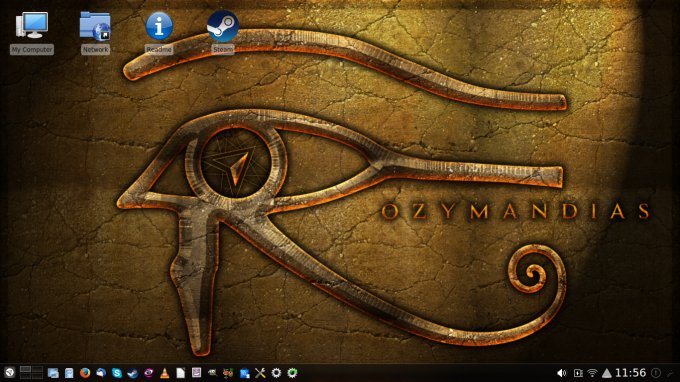Click the 11:56 clock in panel
The width and height of the screenshot is (680, 382).
[x=631, y=373]
